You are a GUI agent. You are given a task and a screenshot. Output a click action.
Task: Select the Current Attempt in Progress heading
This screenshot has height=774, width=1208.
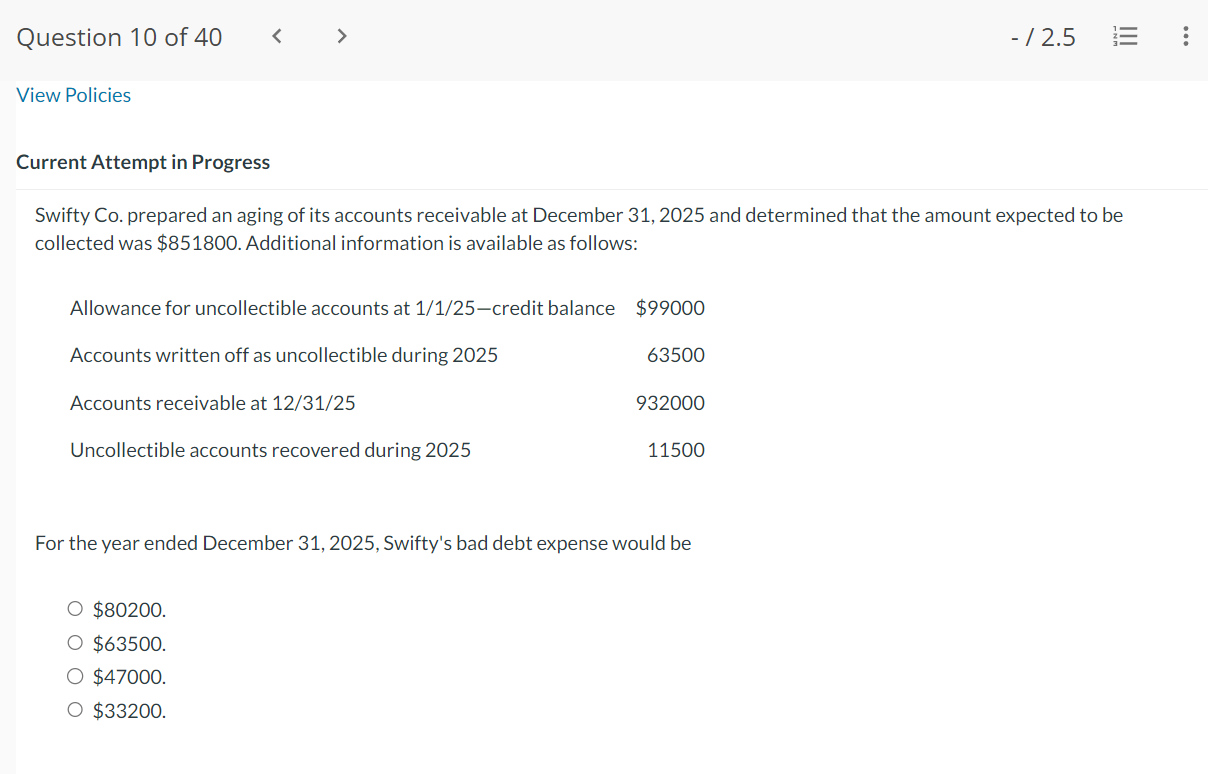(143, 161)
